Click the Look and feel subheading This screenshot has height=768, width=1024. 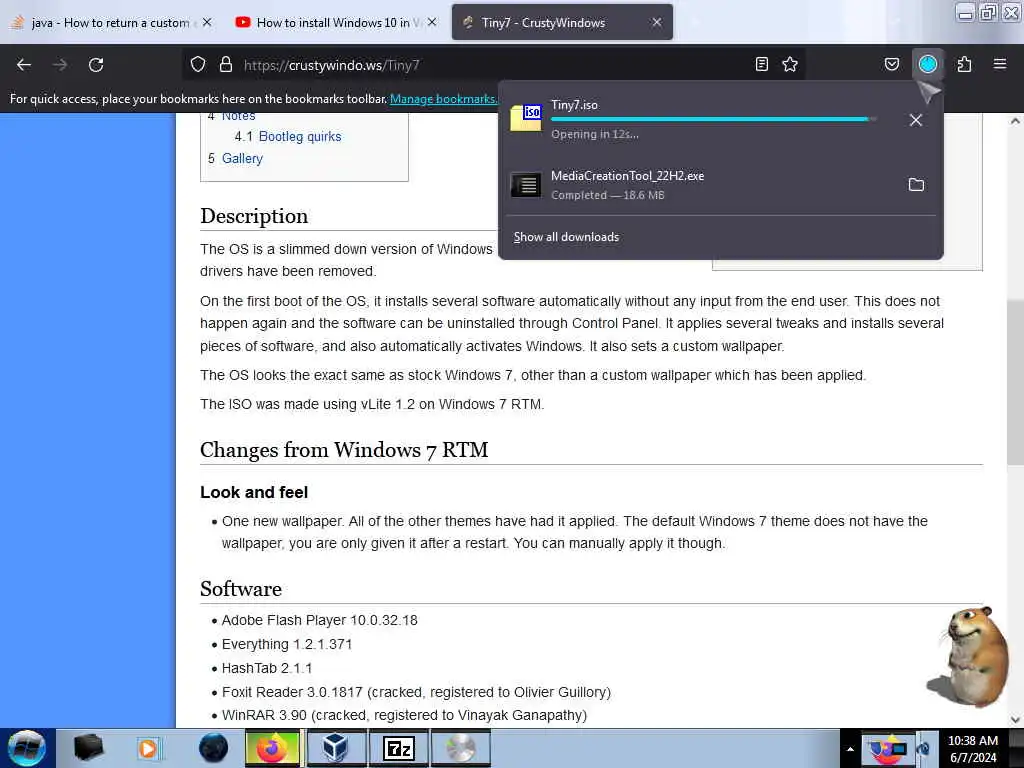254,492
